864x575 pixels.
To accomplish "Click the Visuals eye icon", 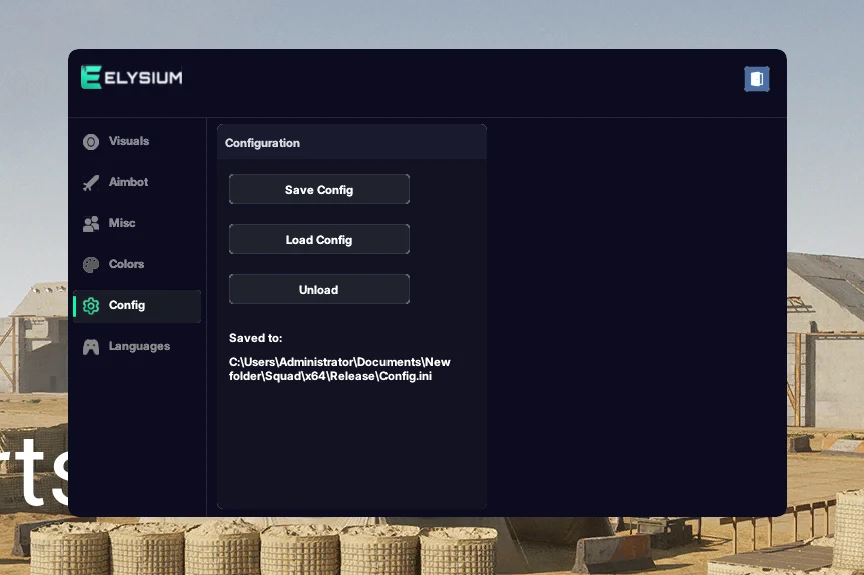I will (x=91, y=142).
